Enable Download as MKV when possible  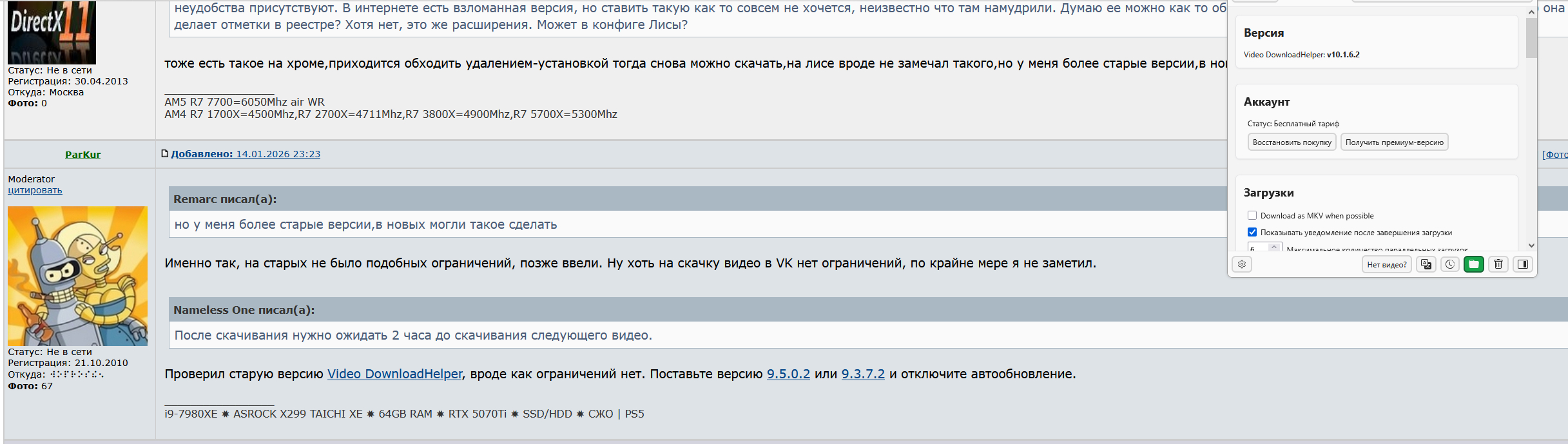tap(1252, 216)
